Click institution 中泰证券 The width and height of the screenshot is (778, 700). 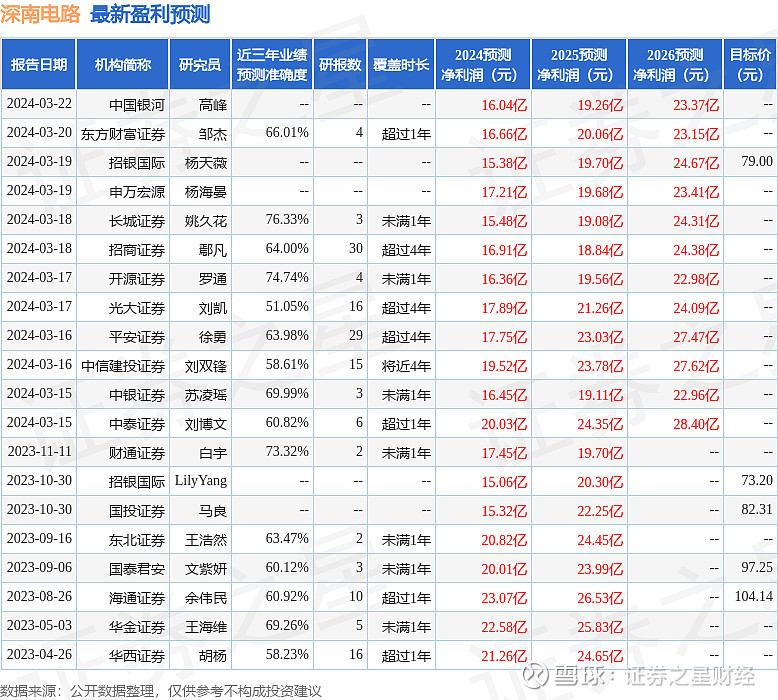pos(136,424)
